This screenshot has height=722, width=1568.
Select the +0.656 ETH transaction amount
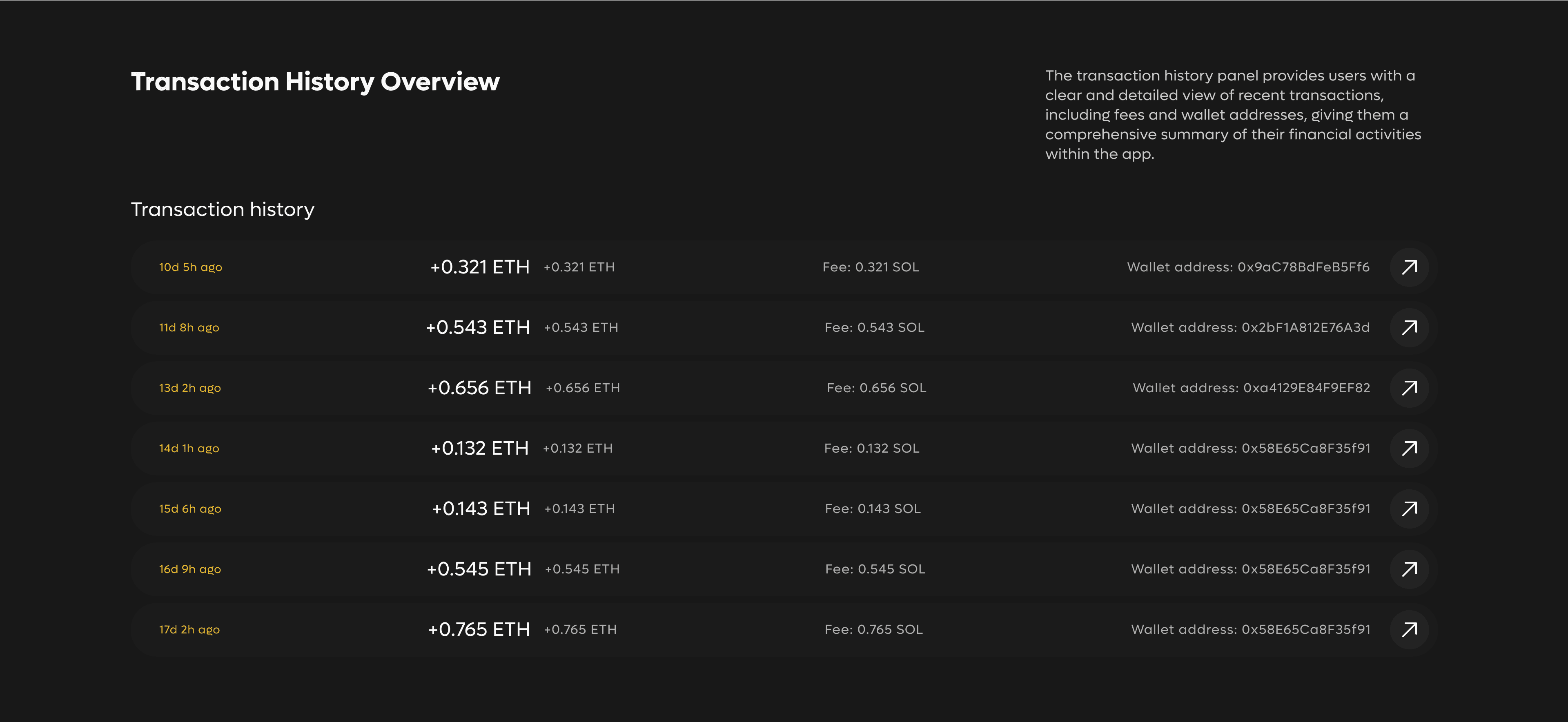click(479, 387)
